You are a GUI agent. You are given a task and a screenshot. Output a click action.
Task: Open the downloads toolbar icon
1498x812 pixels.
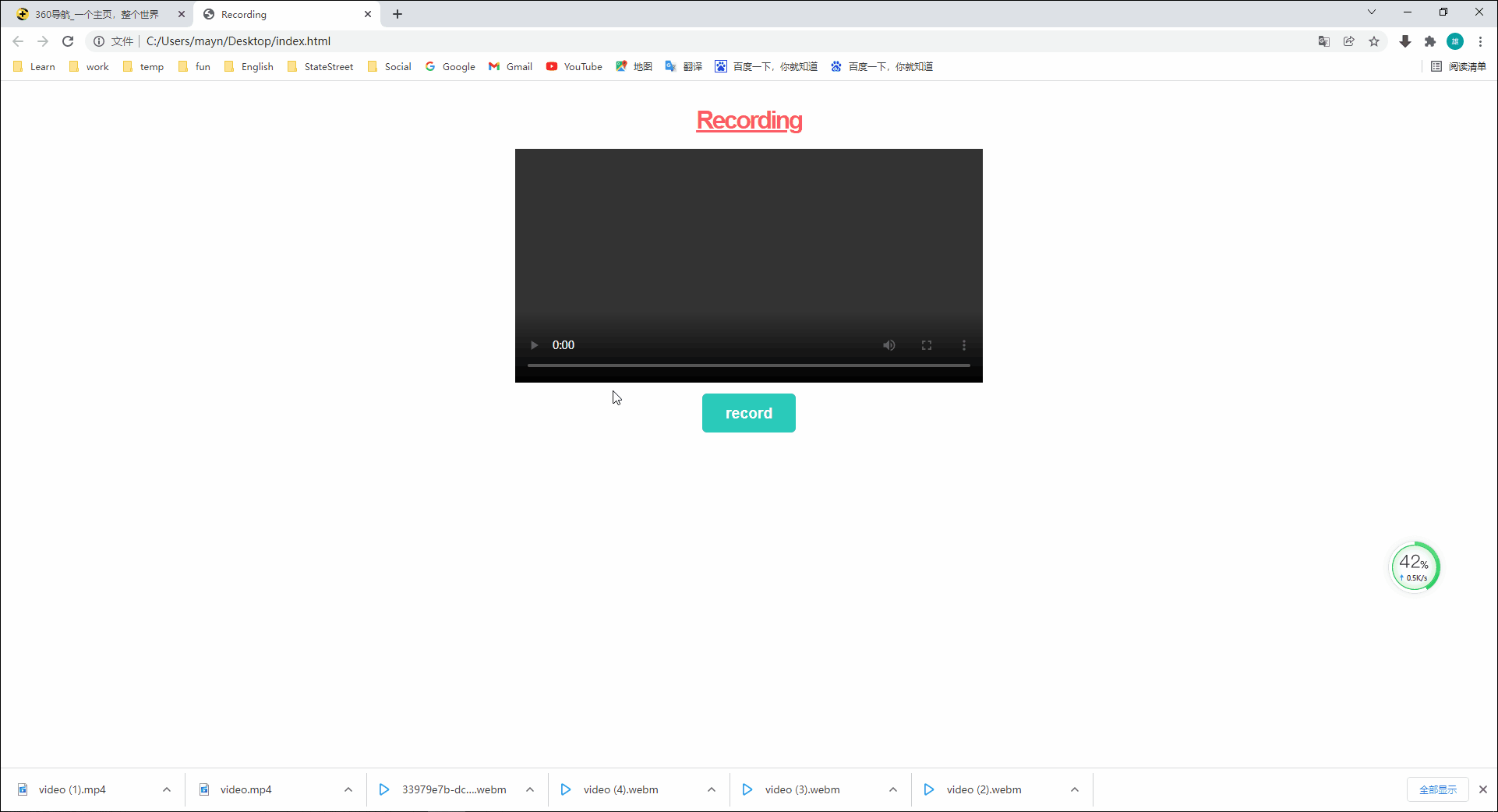pyautogui.click(x=1405, y=41)
